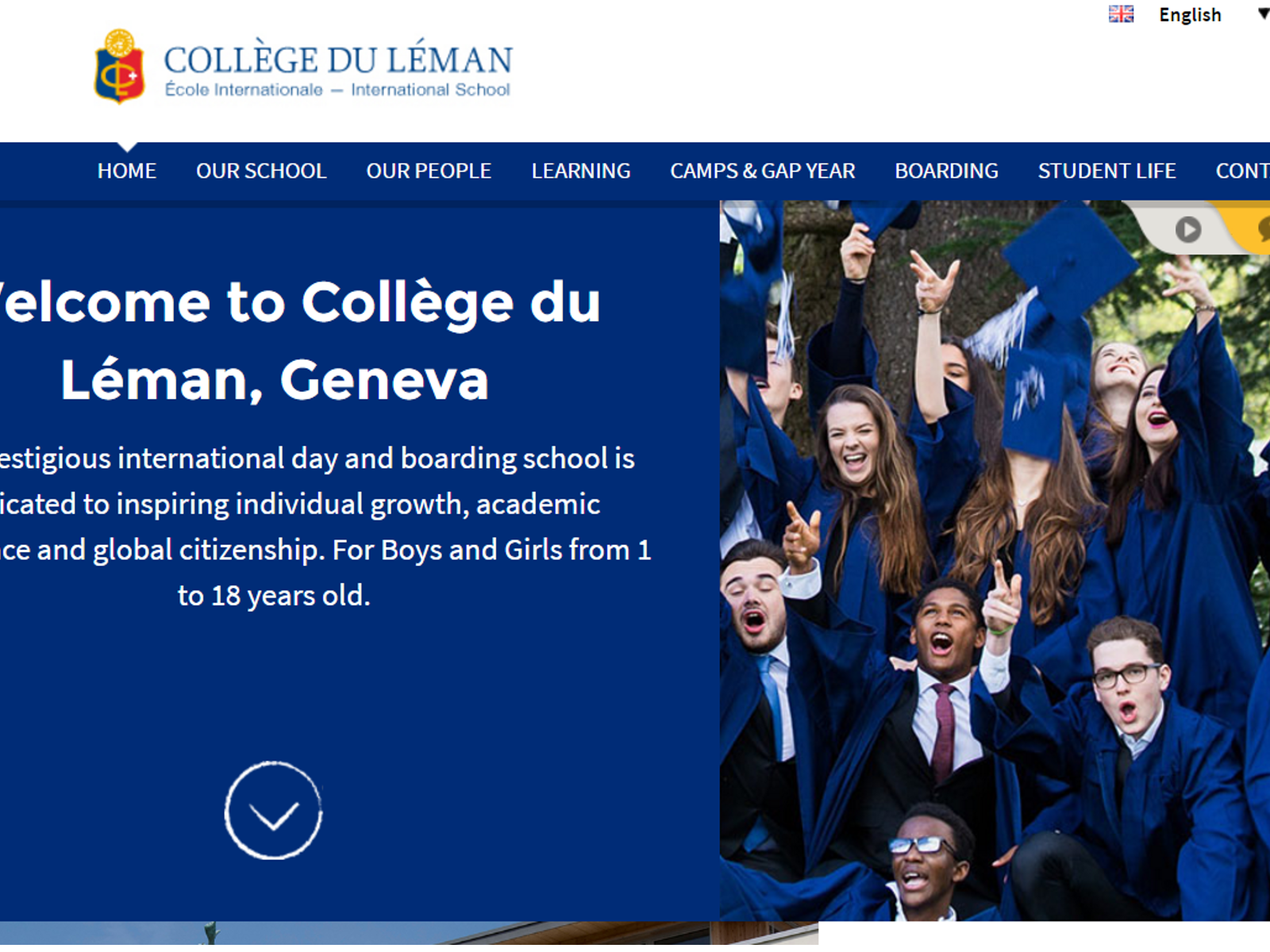Click the Welcome to Collège du Léman heading

point(298,341)
